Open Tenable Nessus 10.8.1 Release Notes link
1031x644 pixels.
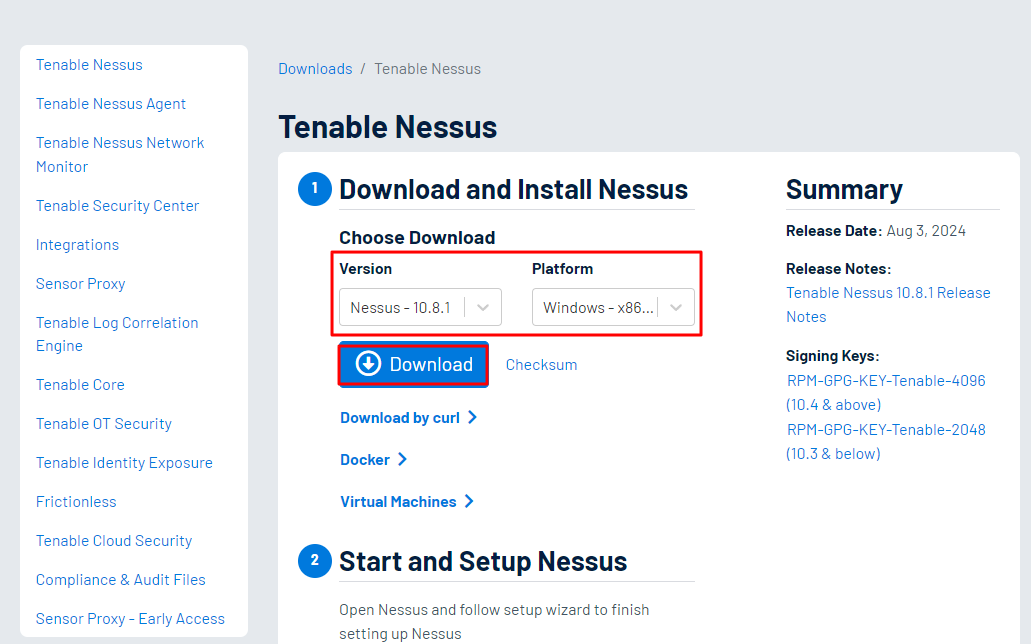[x=888, y=305]
